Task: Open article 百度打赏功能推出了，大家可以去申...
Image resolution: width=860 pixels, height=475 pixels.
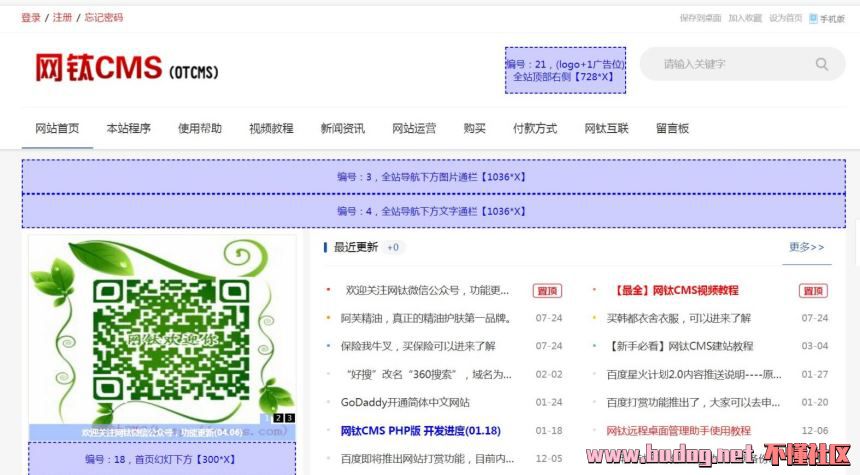Action: (x=693, y=403)
